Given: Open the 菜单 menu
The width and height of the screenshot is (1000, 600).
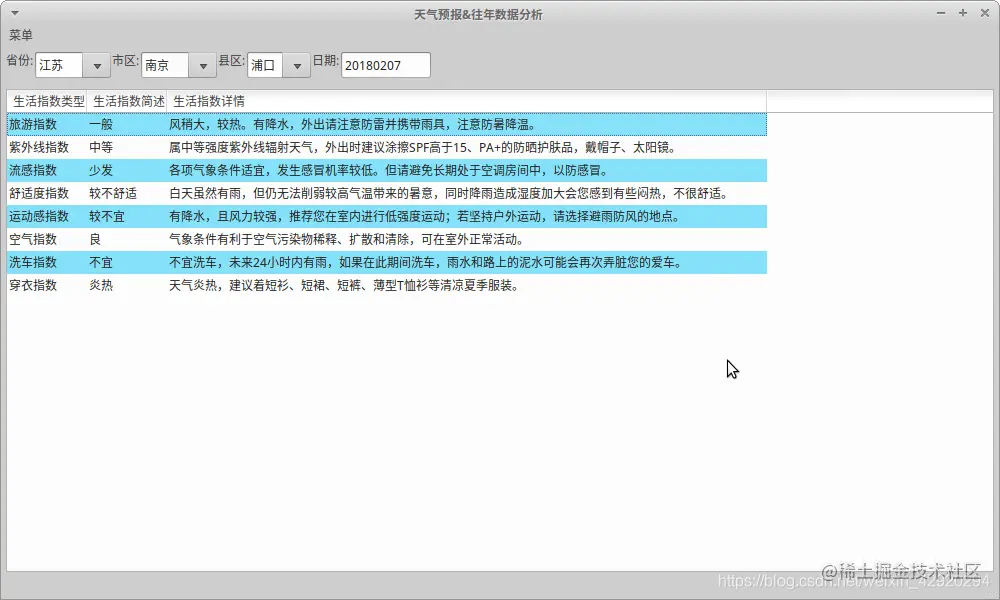Looking at the screenshot, I should [x=22, y=34].
